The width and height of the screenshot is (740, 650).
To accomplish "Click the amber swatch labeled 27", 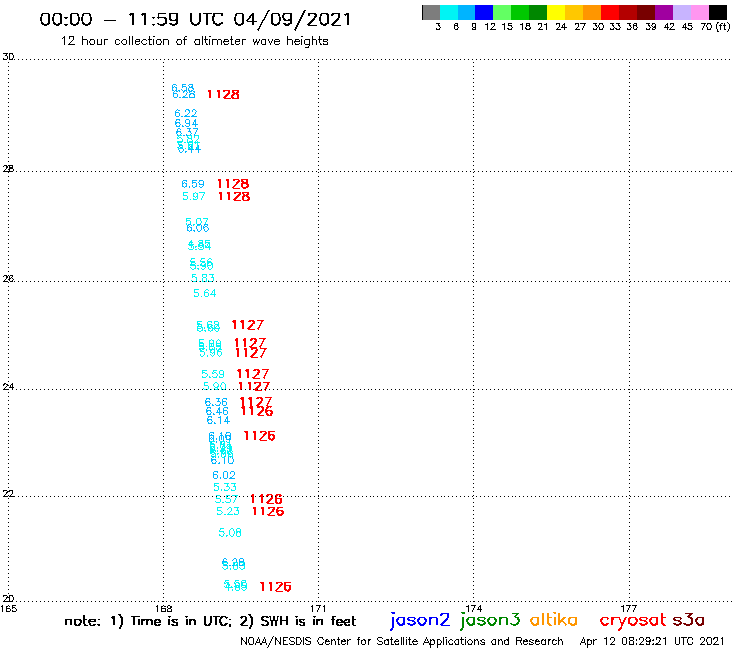I will (574, 12).
